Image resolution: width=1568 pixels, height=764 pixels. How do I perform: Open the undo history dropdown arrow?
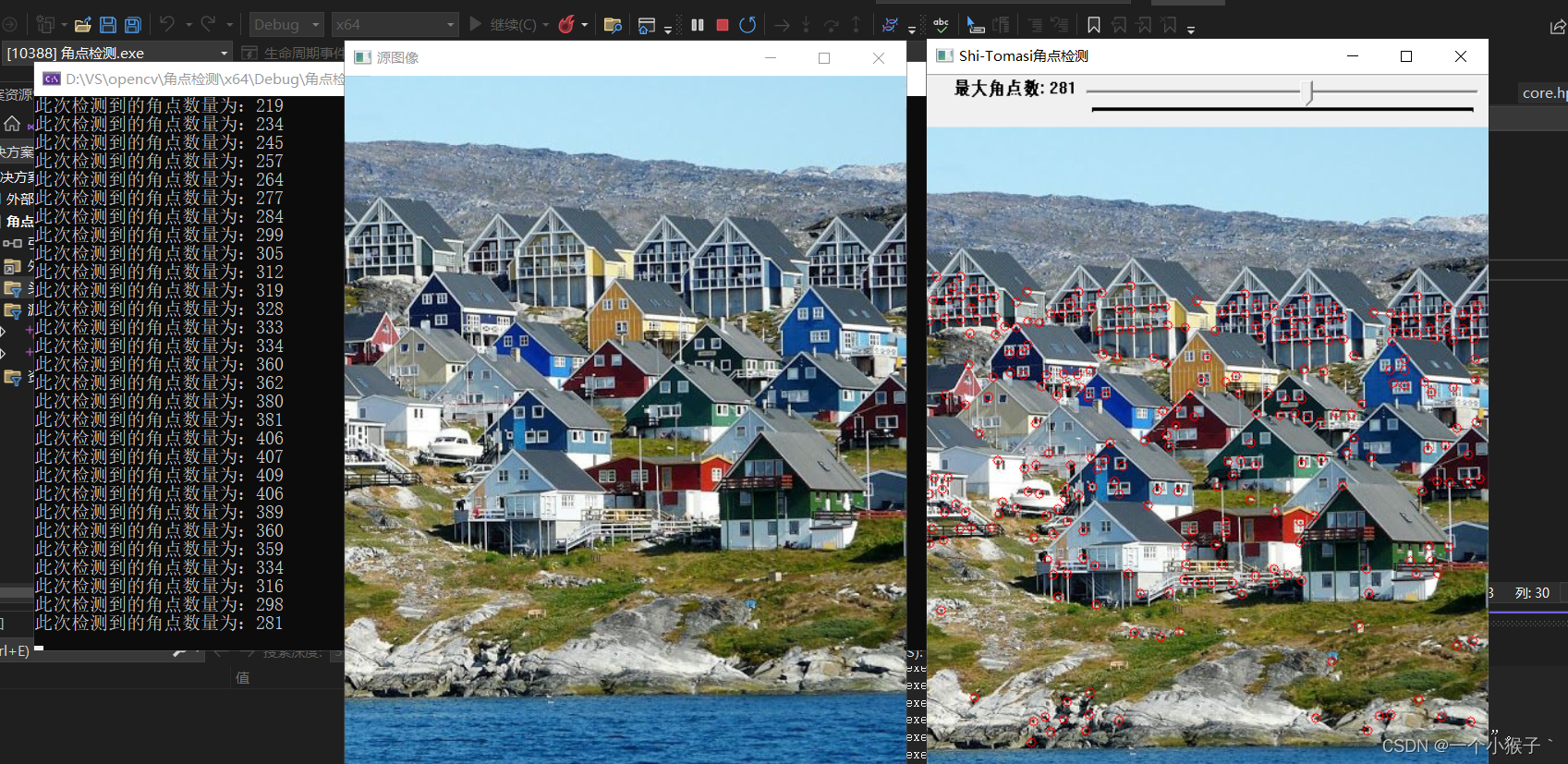pos(188,25)
